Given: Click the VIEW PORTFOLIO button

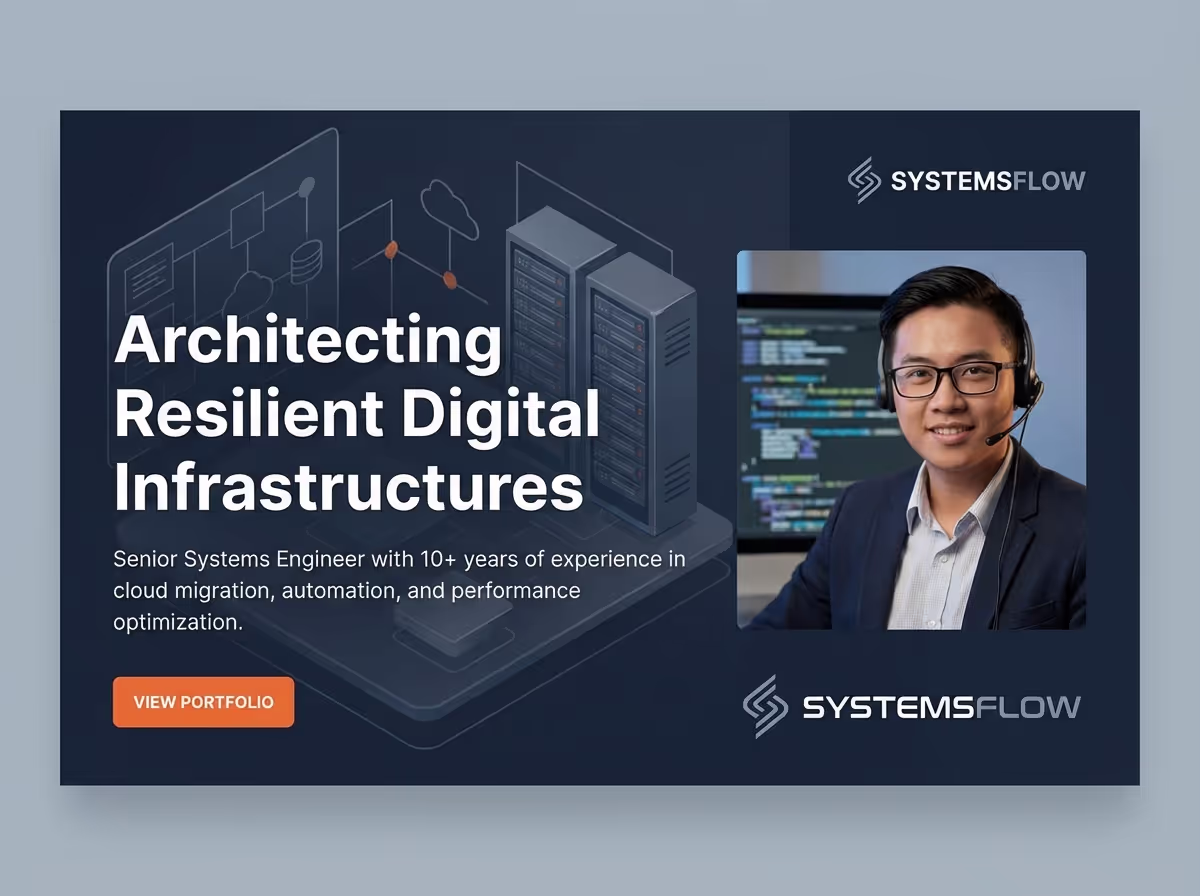Looking at the screenshot, I should click(x=203, y=702).
